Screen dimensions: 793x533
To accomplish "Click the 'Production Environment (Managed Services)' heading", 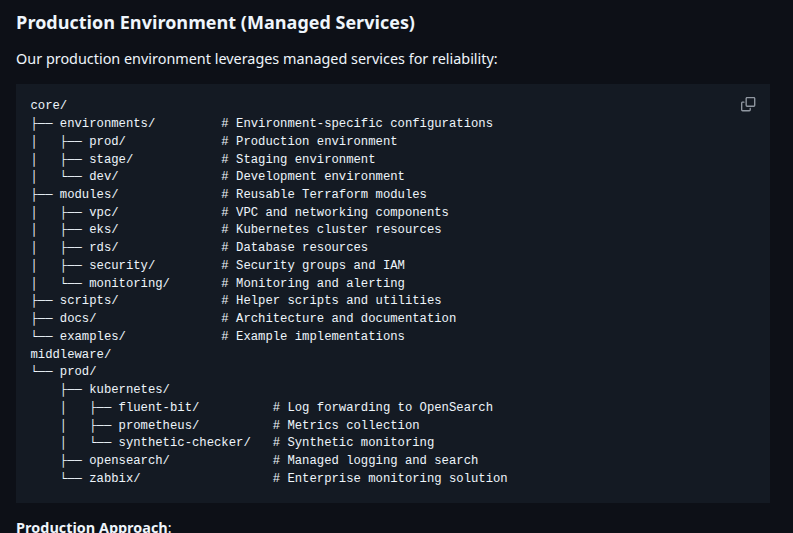I will coord(215,23).
